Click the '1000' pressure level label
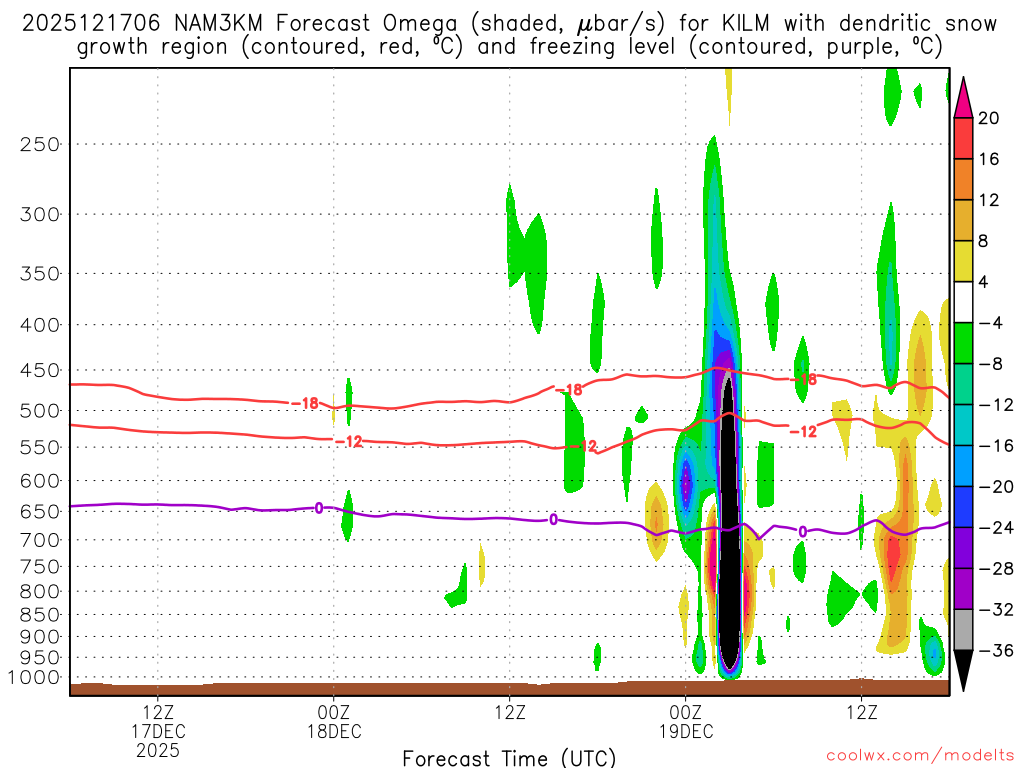 (x=34, y=678)
